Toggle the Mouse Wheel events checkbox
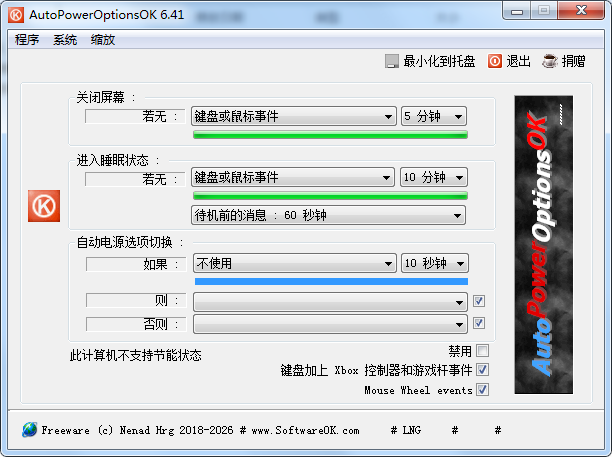612x457 pixels. point(483,390)
